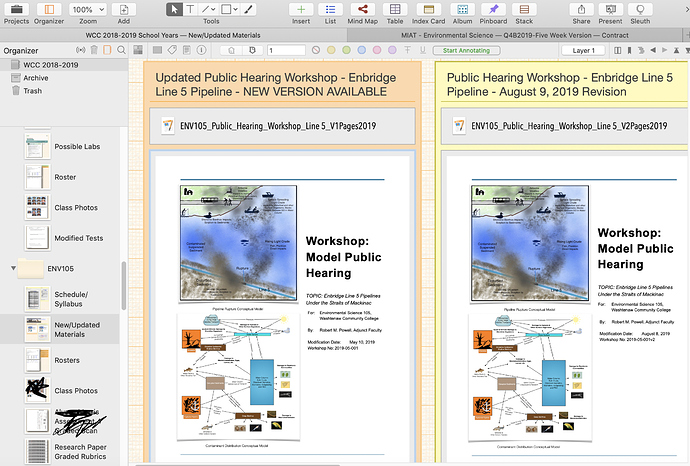690x466 pixels.
Task: Insert a Mind Map
Action: tap(363, 9)
